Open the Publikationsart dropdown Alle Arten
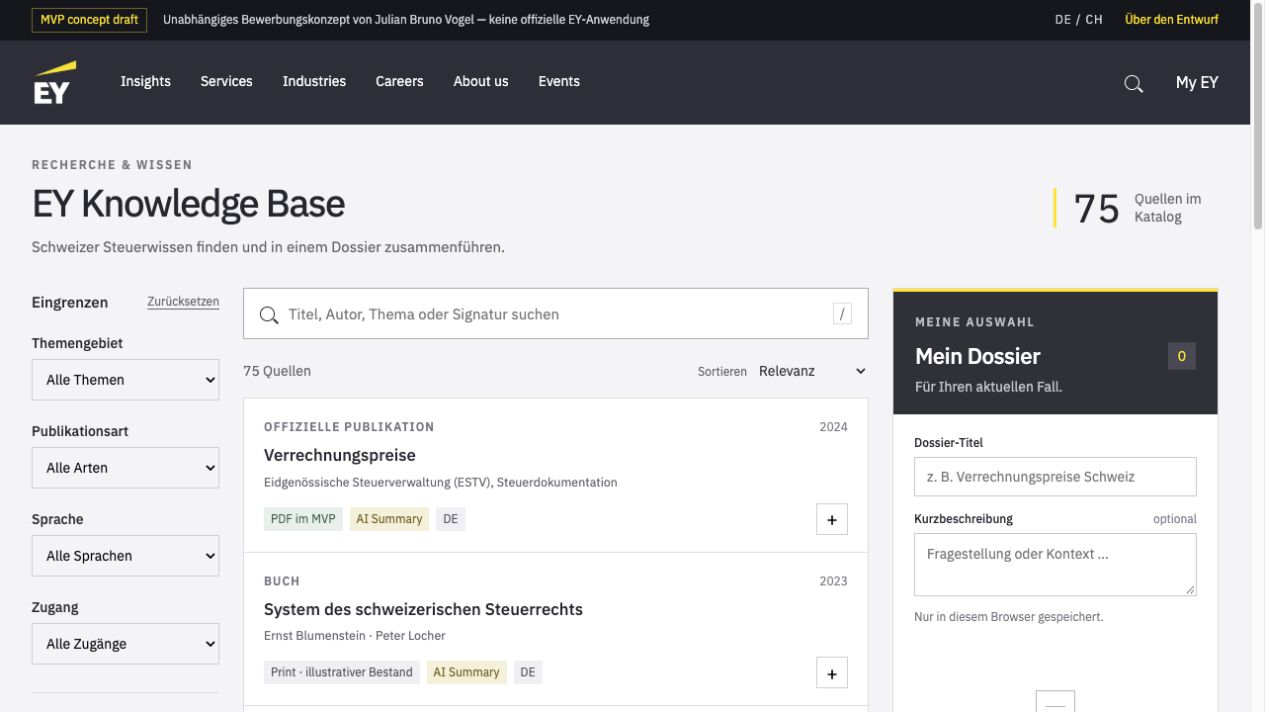The width and height of the screenshot is (1265, 712). click(x=125, y=468)
